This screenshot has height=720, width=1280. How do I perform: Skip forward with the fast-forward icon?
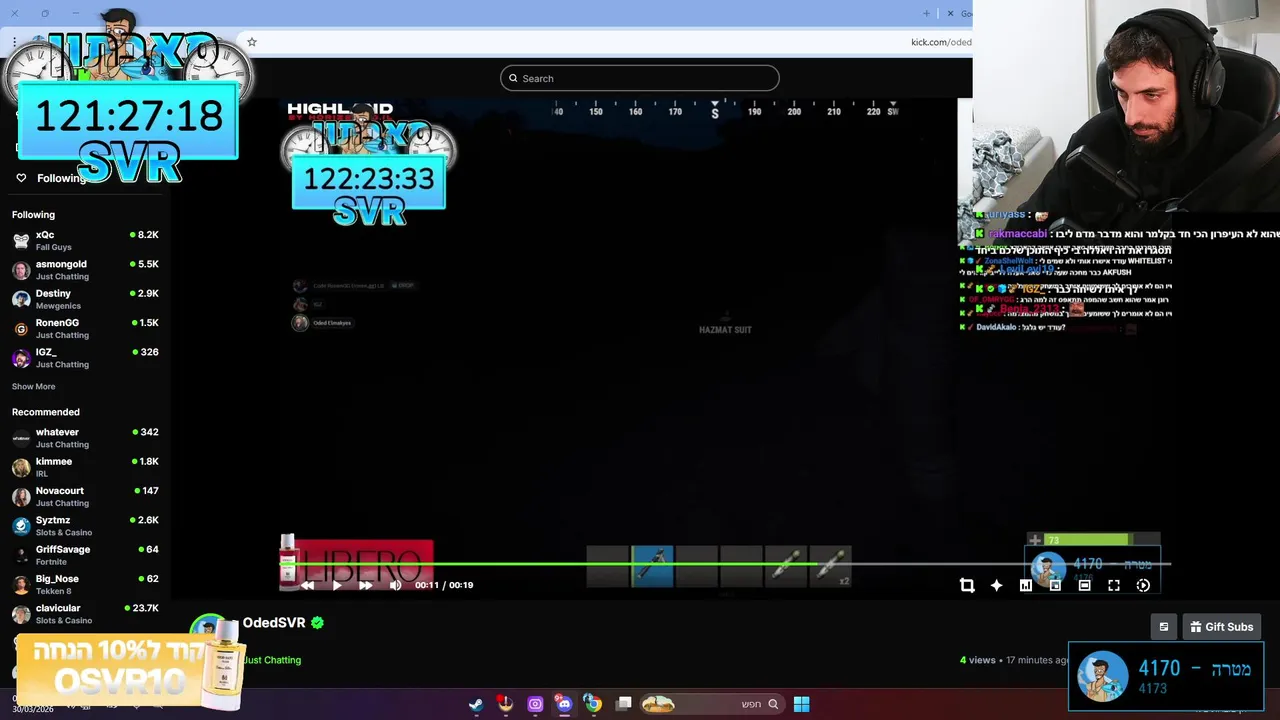[365, 585]
